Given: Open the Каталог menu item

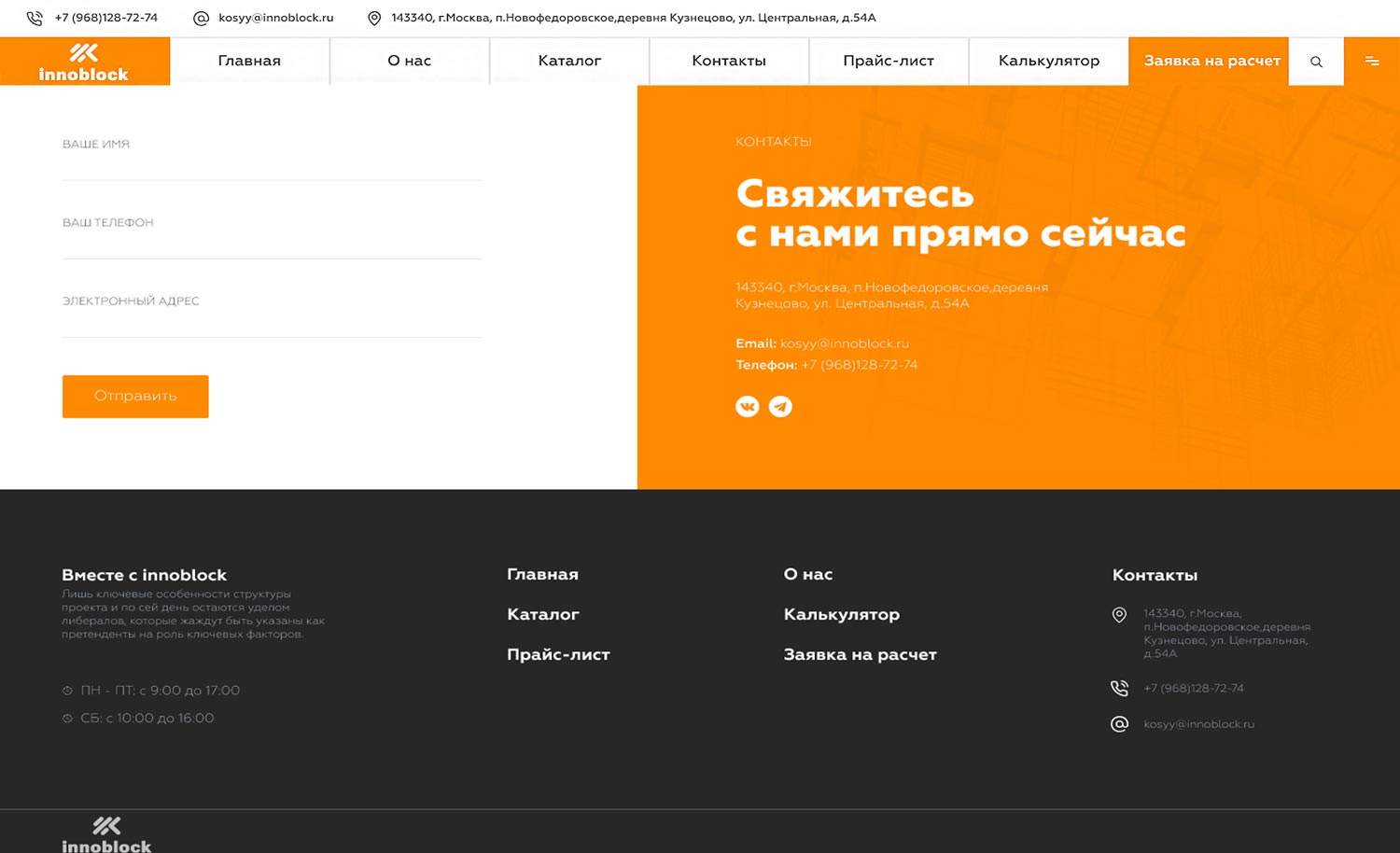Looking at the screenshot, I should pos(569,62).
